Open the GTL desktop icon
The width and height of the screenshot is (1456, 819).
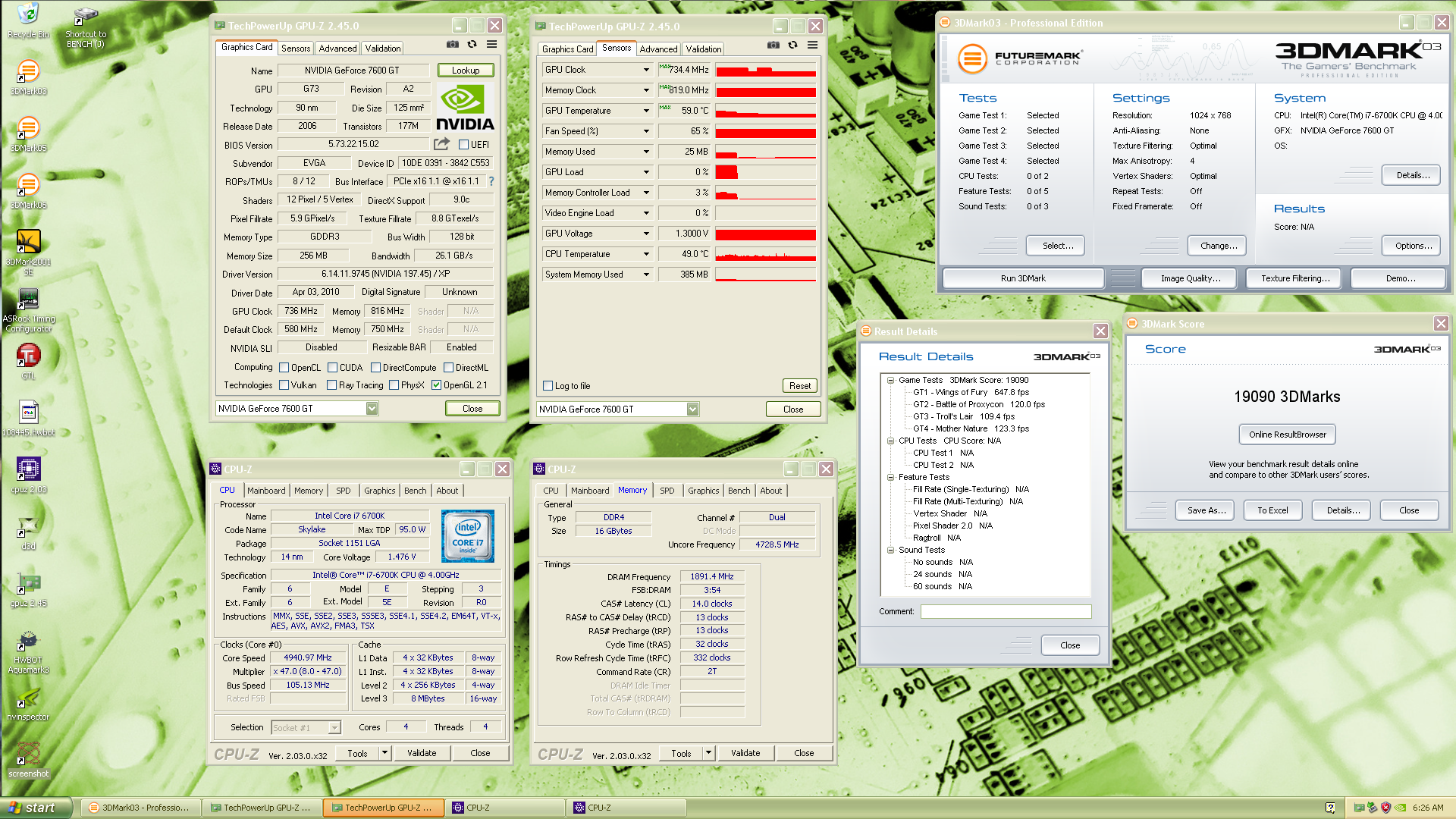pyautogui.click(x=28, y=361)
